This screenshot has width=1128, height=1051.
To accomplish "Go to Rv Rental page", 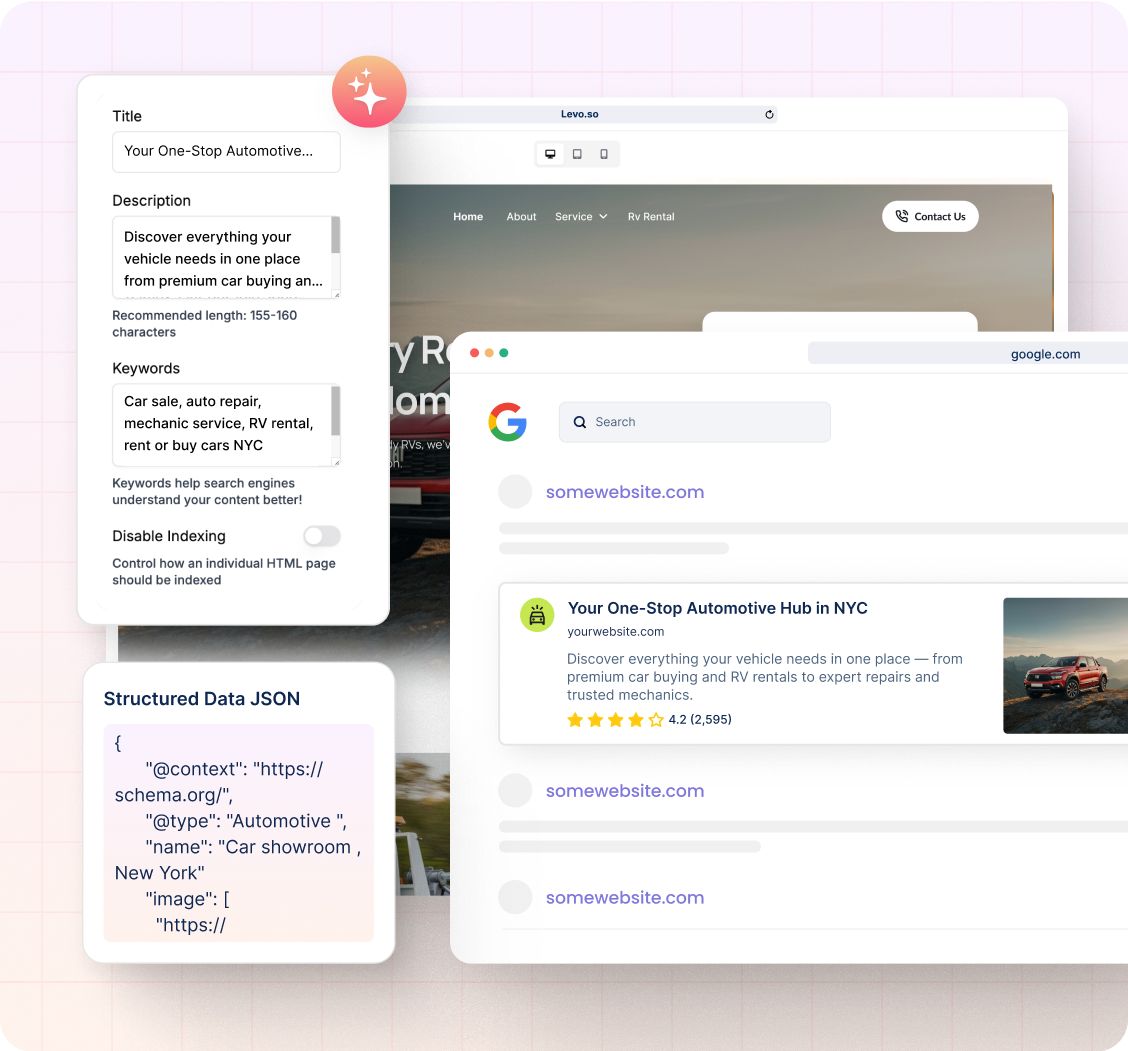I will pos(651,217).
